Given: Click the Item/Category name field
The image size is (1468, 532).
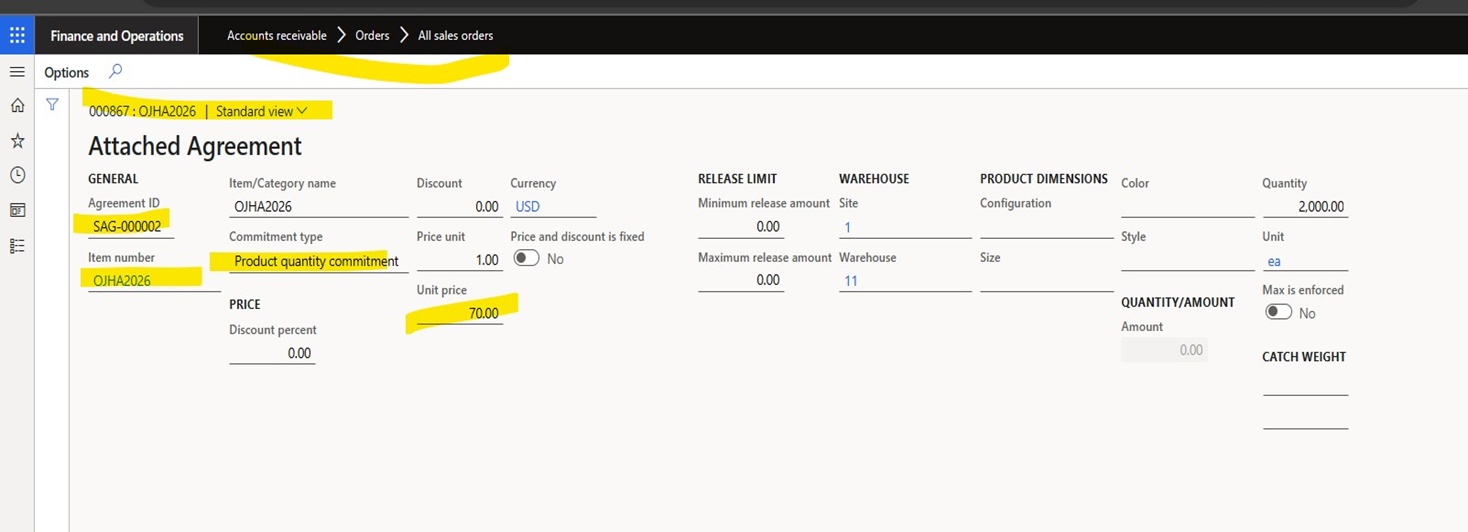Looking at the screenshot, I should pyautogui.click(x=318, y=207).
